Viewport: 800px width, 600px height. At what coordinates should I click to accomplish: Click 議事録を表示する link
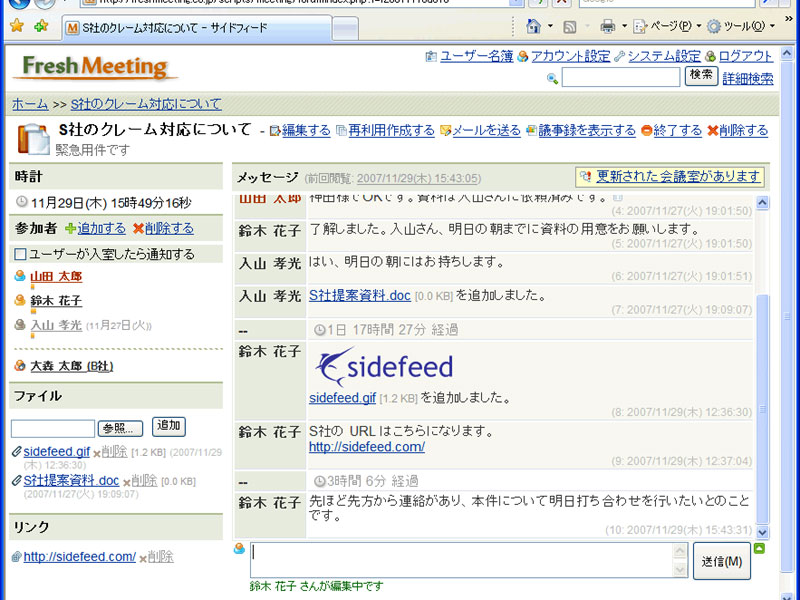587,131
